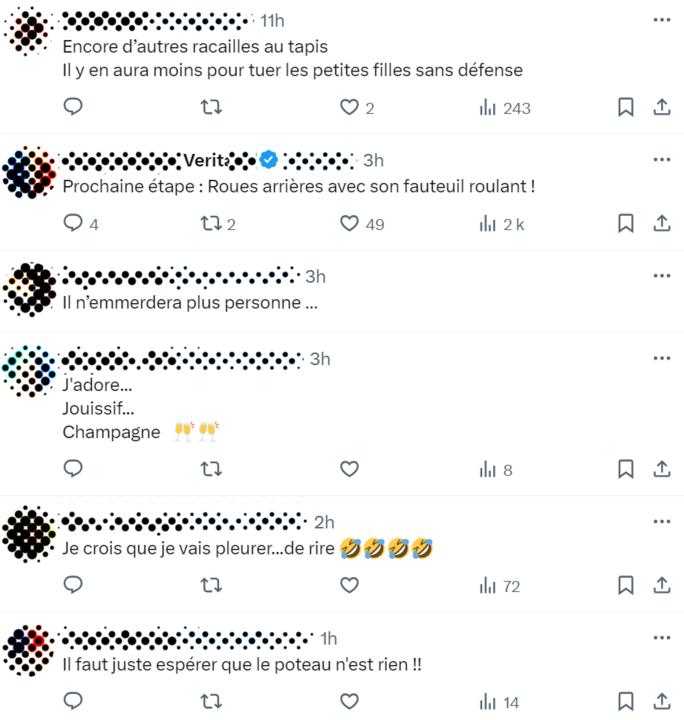Open more options on 'Il n'emmerdera plus personne' tweet
This screenshot has width=684, height=720.
[x=662, y=276]
